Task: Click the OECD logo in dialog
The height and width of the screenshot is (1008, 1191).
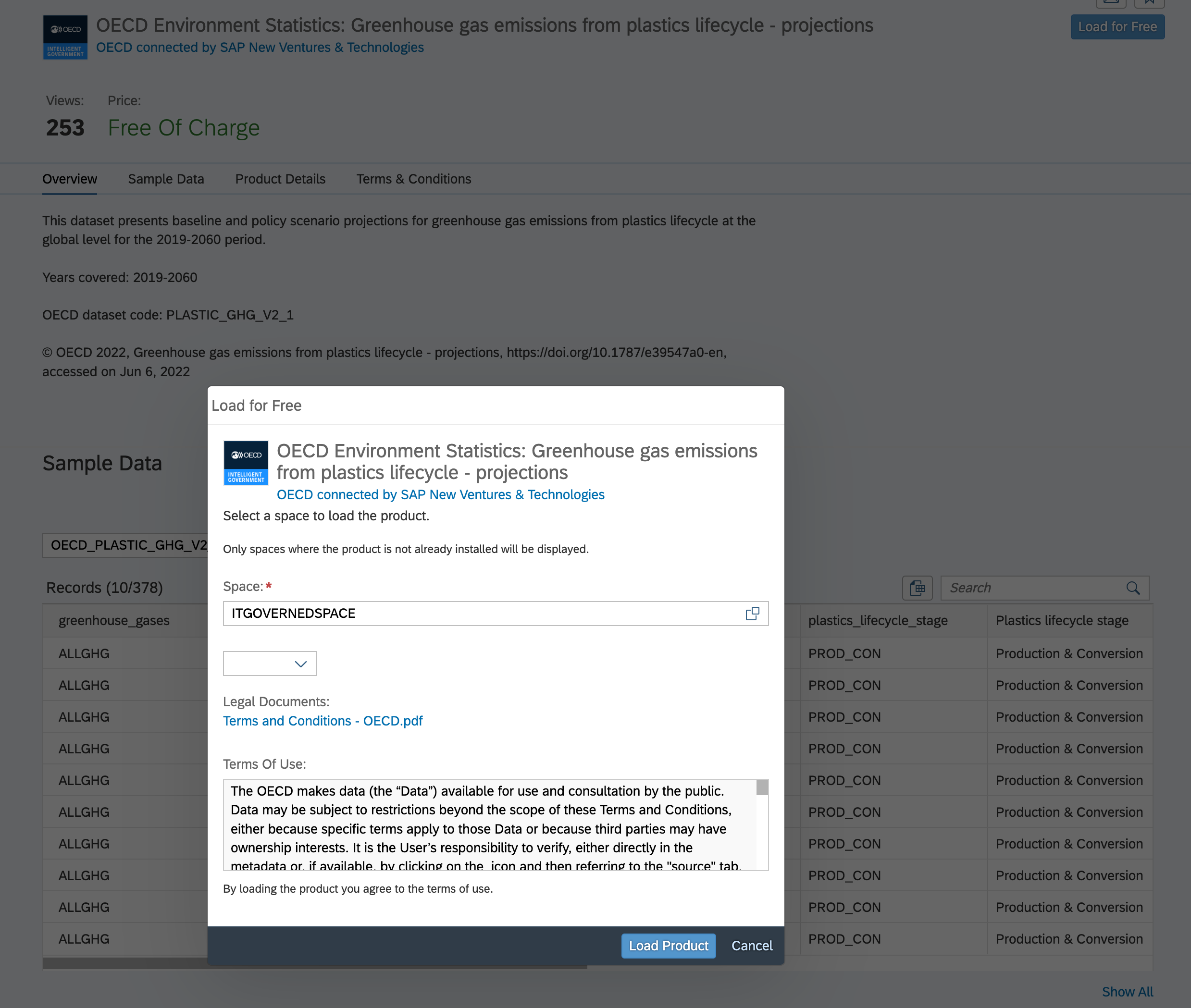Action: 246,463
